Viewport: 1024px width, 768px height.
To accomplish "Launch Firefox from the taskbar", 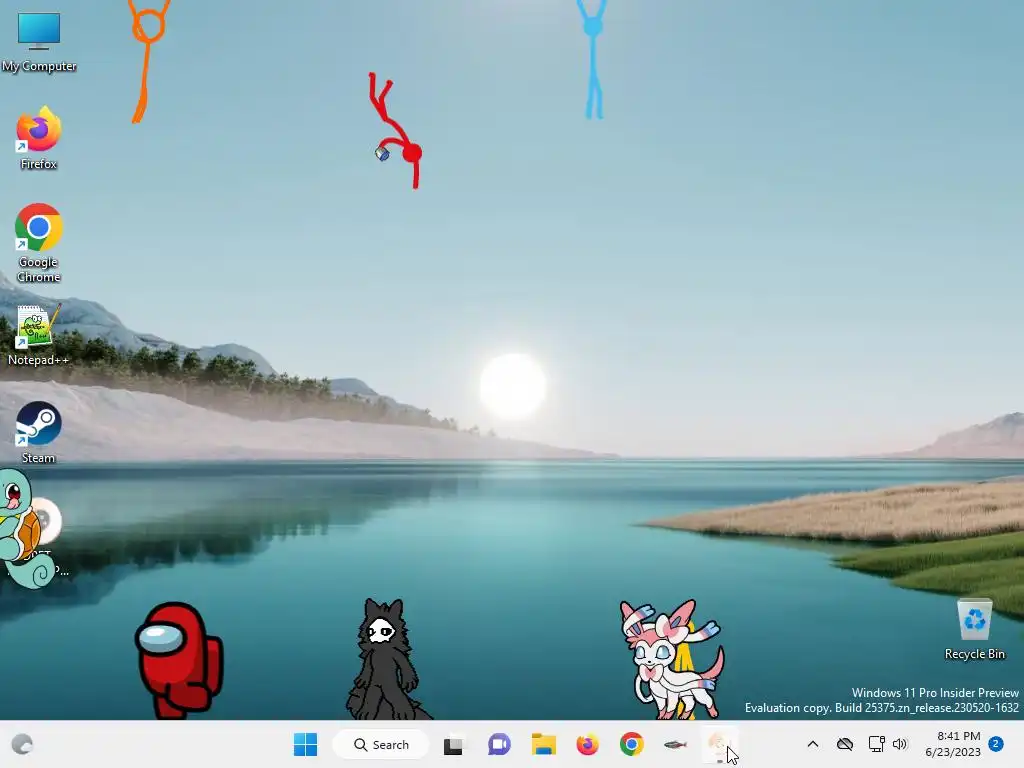I will [x=588, y=744].
